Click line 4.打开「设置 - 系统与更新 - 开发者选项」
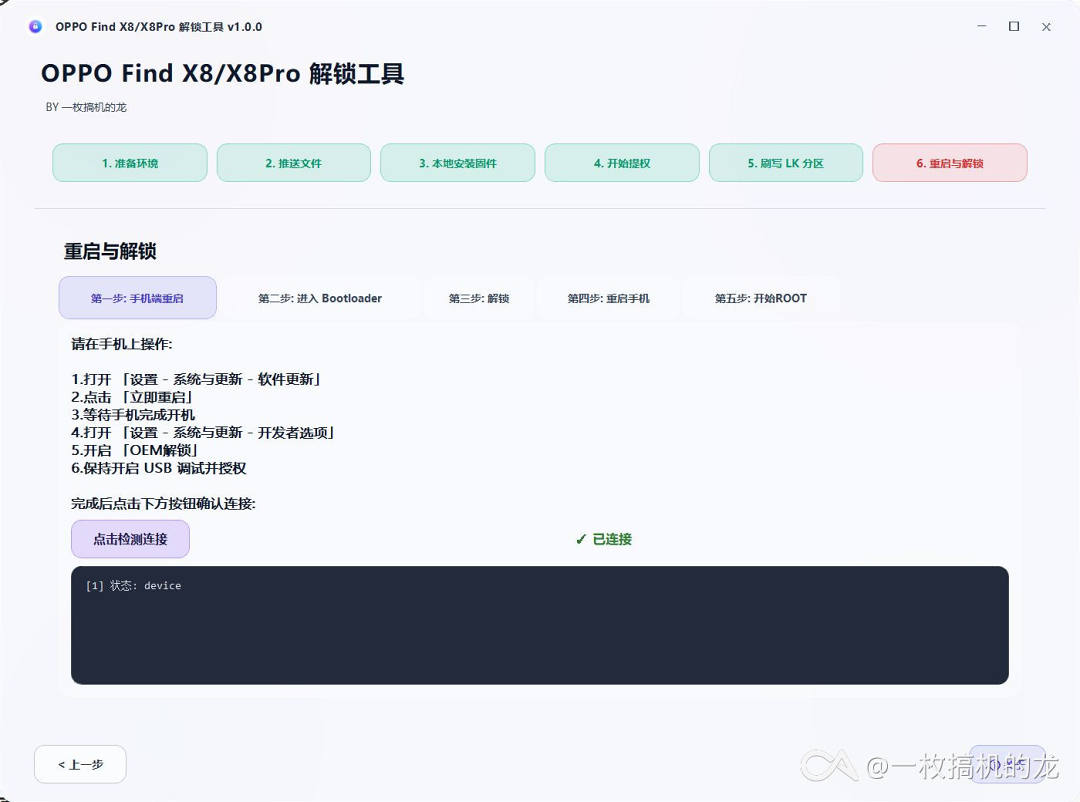 [x=204, y=433]
